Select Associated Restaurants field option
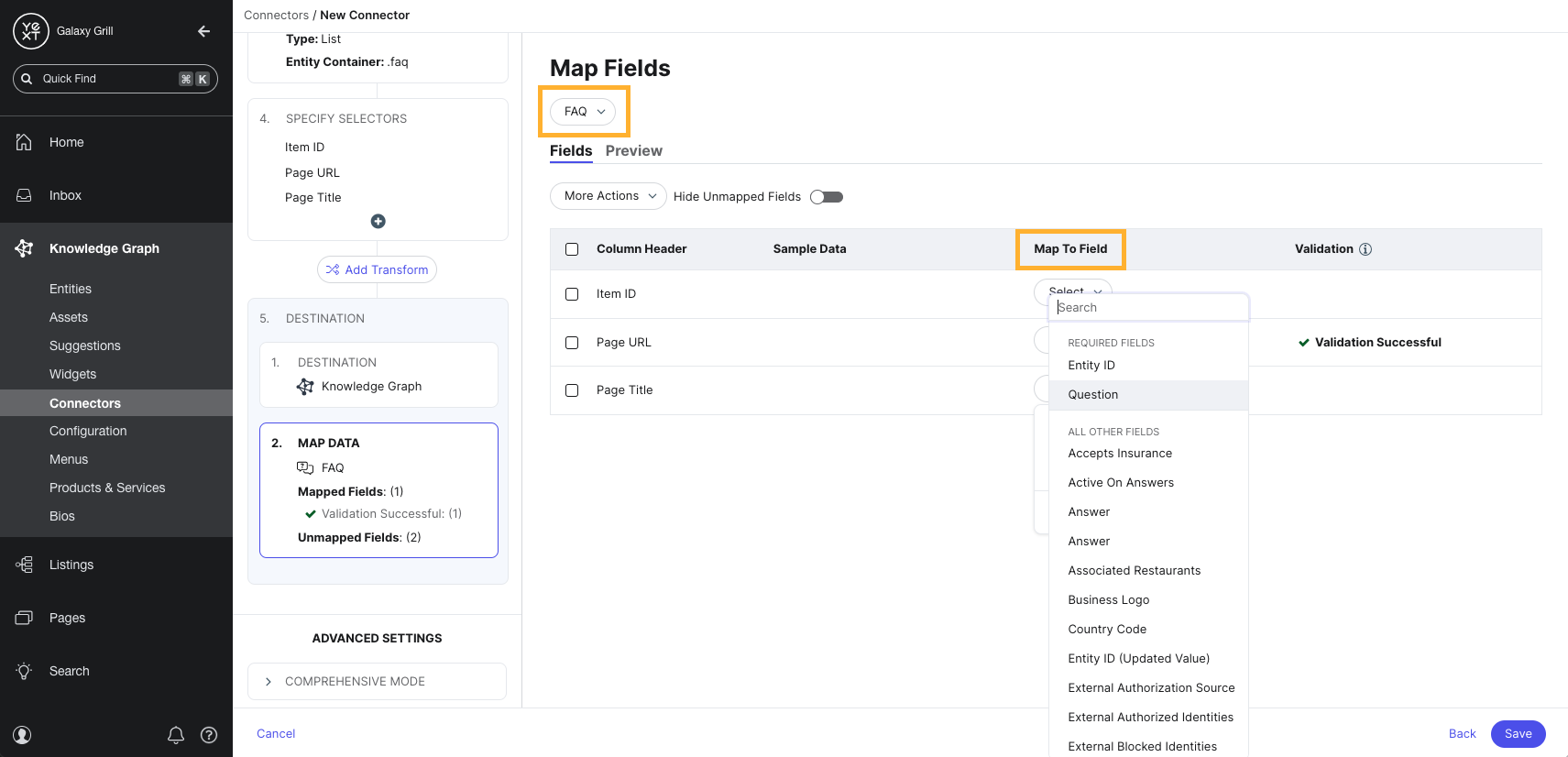1568x757 pixels. point(1148,571)
